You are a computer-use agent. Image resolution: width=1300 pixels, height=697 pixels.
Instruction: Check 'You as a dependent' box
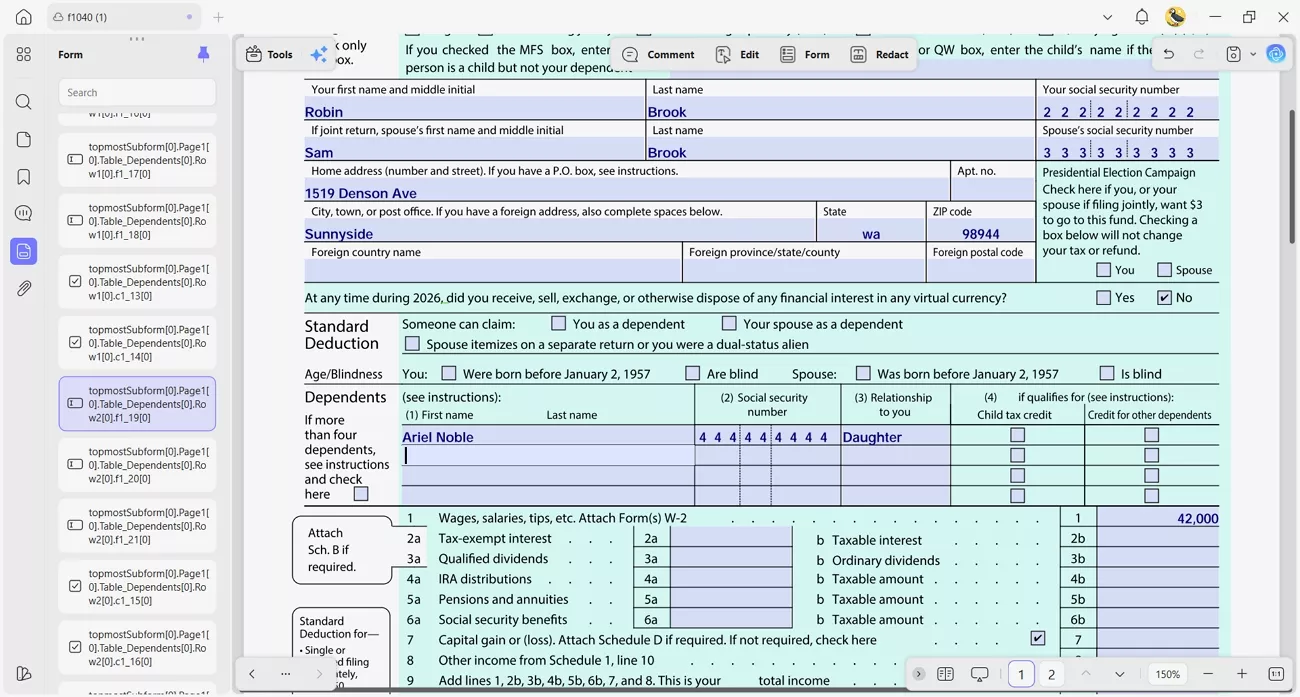(559, 323)
